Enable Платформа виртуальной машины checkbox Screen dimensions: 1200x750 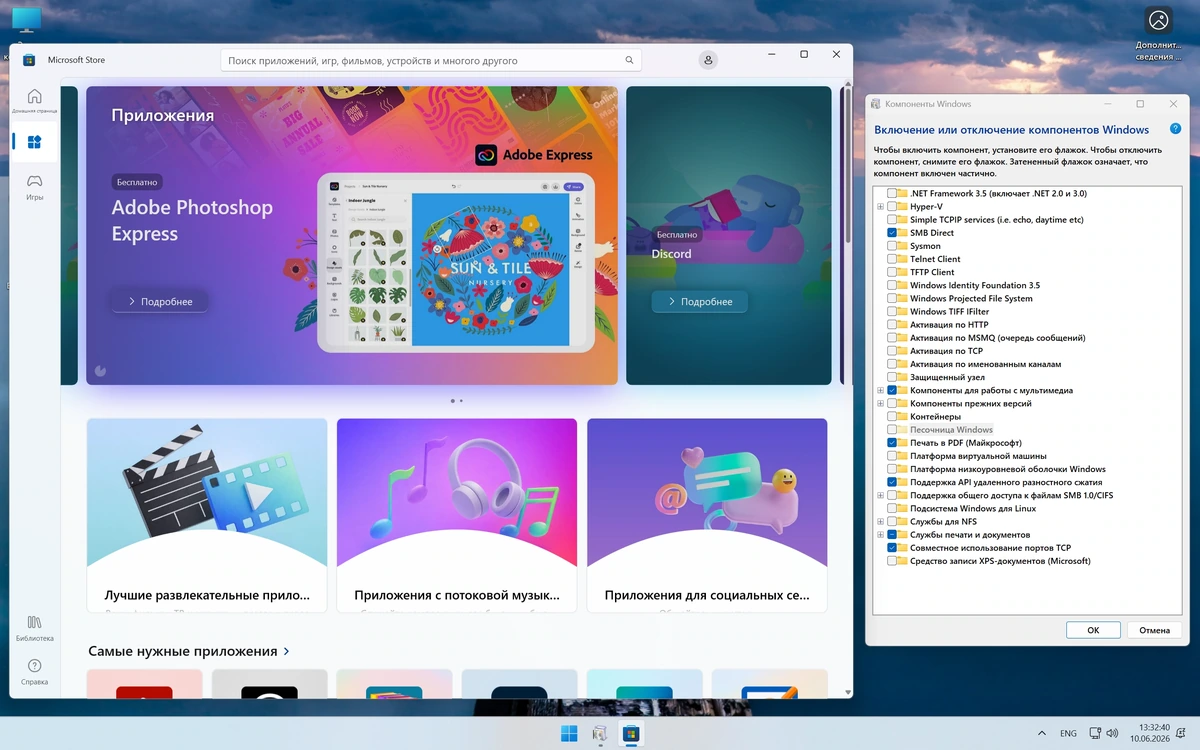pyautogui.click(x=892, y=456)
